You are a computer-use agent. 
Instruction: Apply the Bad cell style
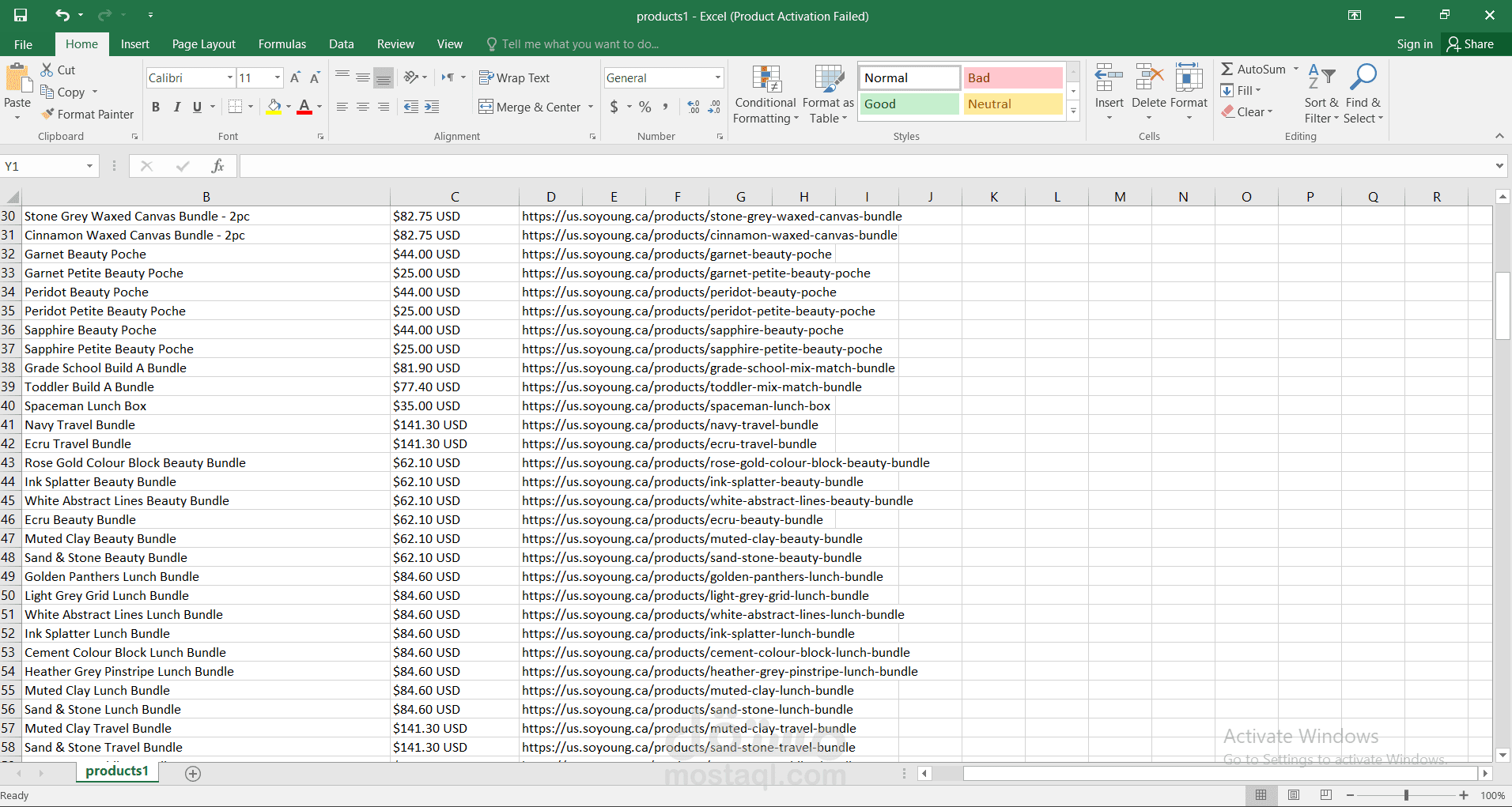pyautogui.click(x=1012, y=77)
